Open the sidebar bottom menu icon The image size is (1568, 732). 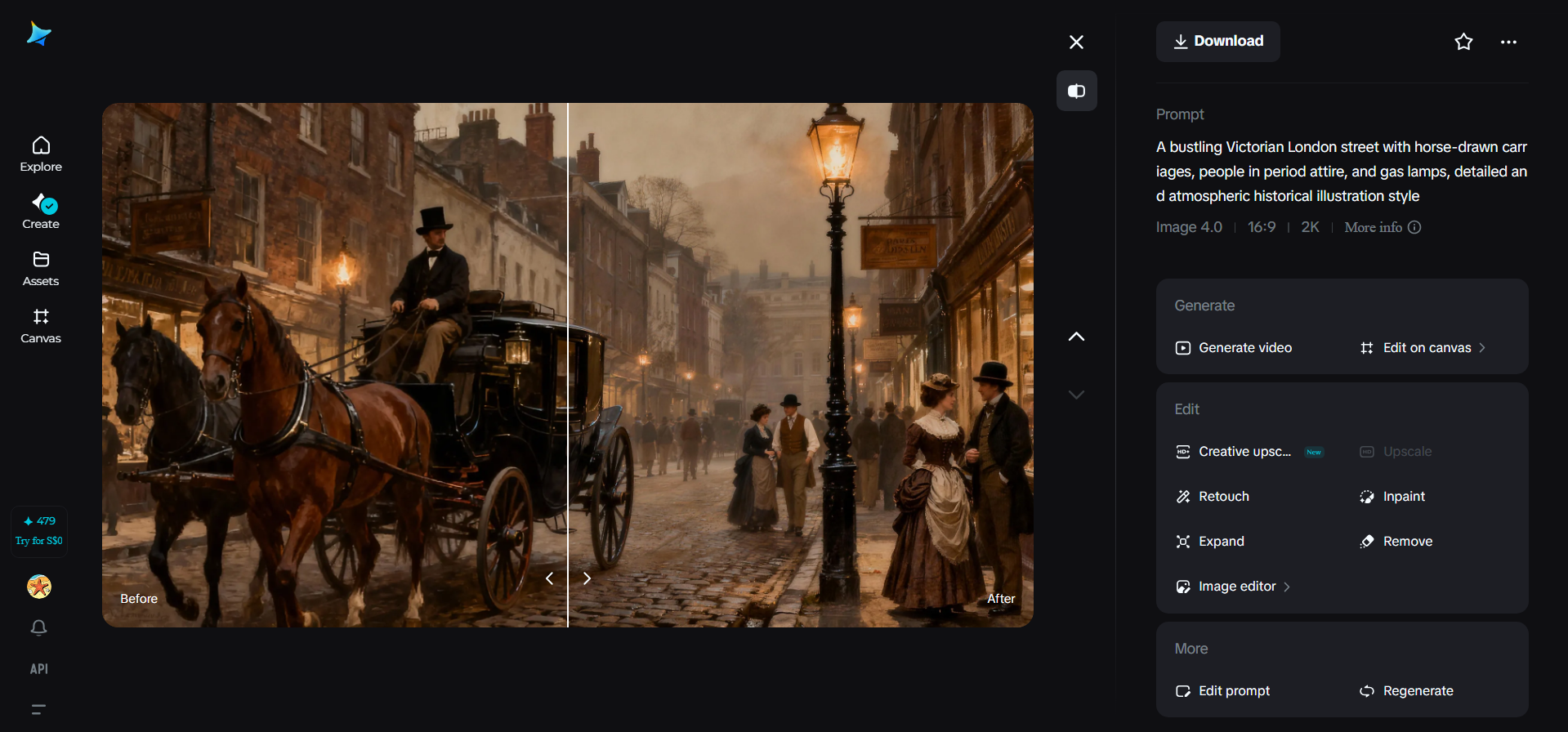click(x=39, y=709)
